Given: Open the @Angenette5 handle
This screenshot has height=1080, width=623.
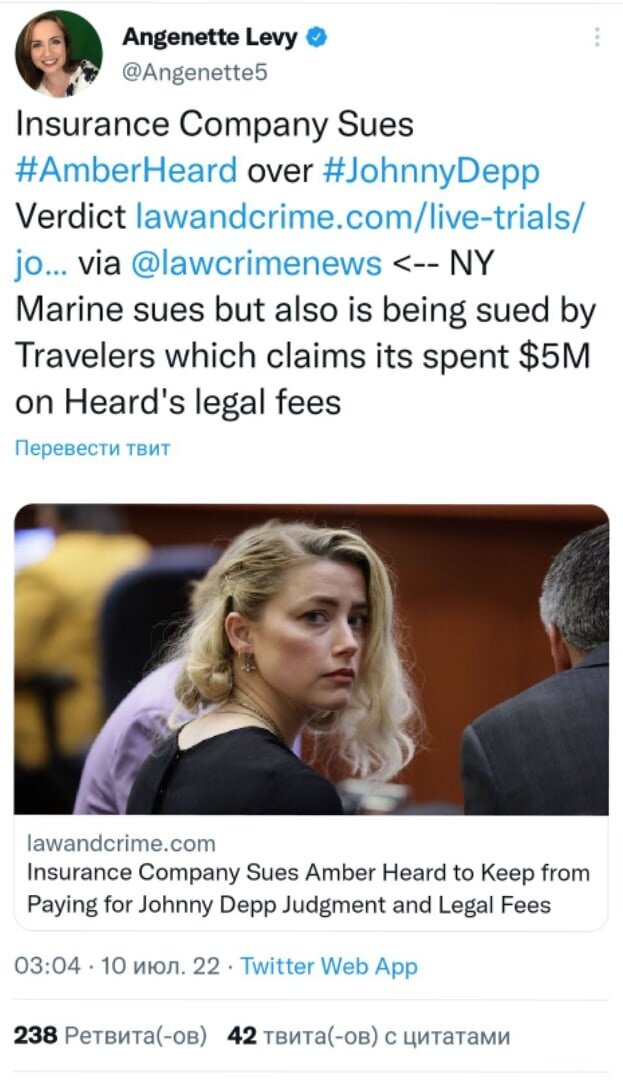Looking at the screenshot, I should (194, 72).
